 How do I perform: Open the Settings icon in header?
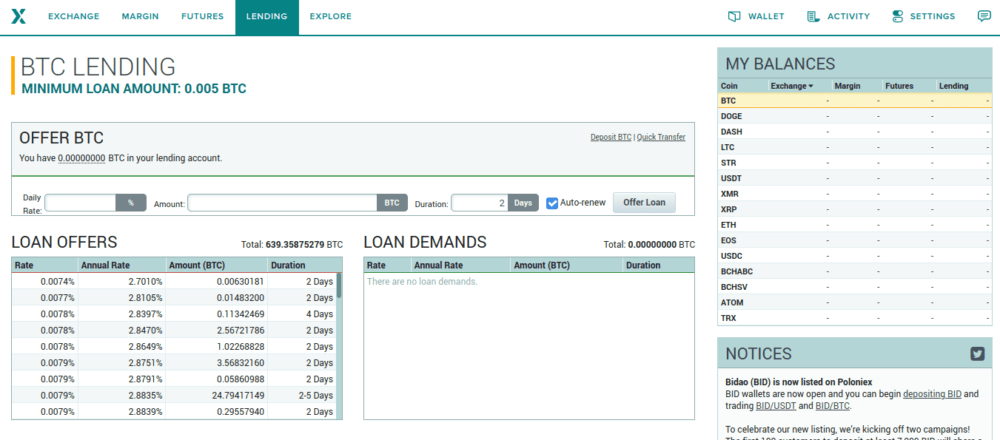coord(897,16)
